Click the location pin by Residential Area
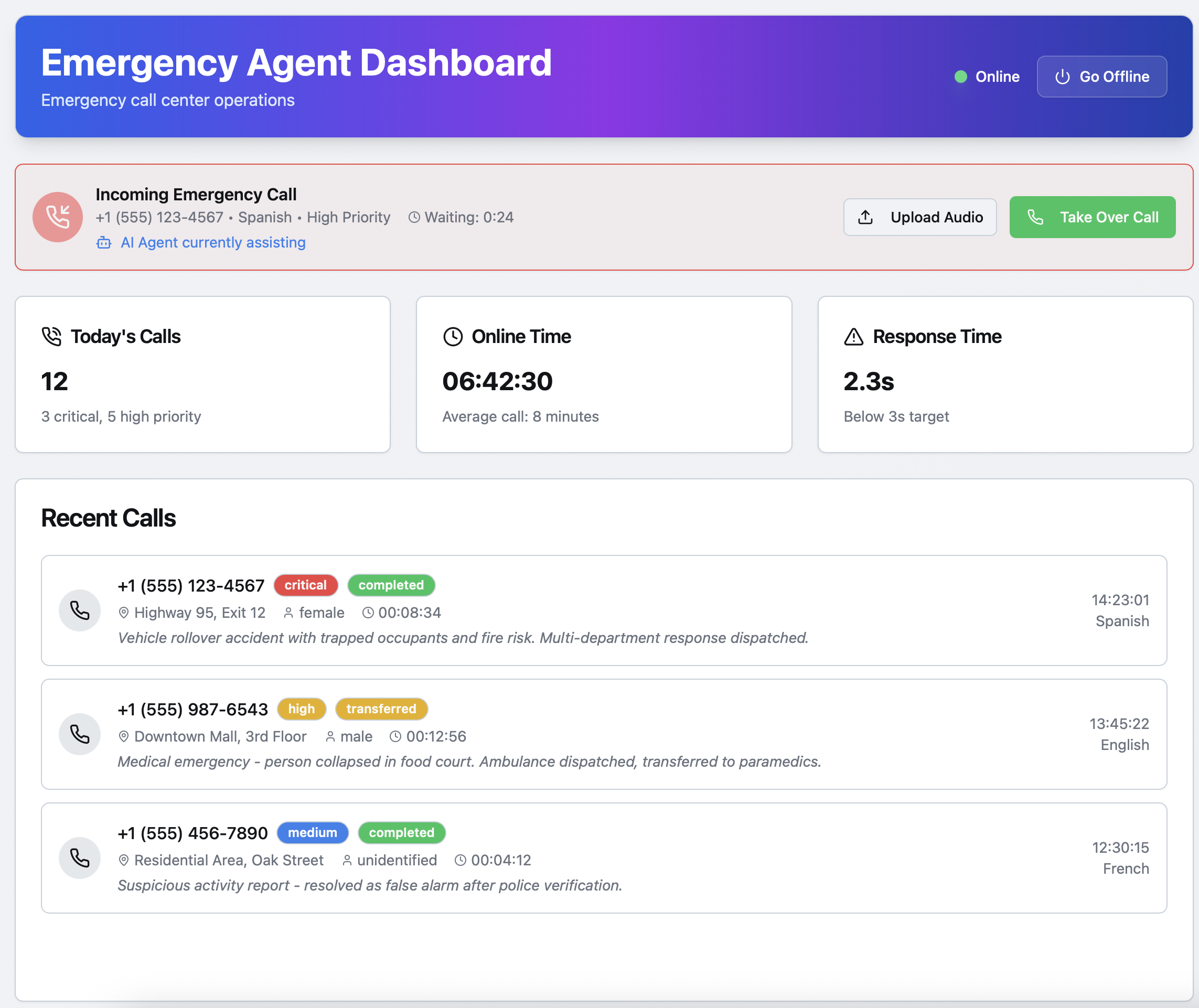The image size is (1199, 1008). point(123,860)
